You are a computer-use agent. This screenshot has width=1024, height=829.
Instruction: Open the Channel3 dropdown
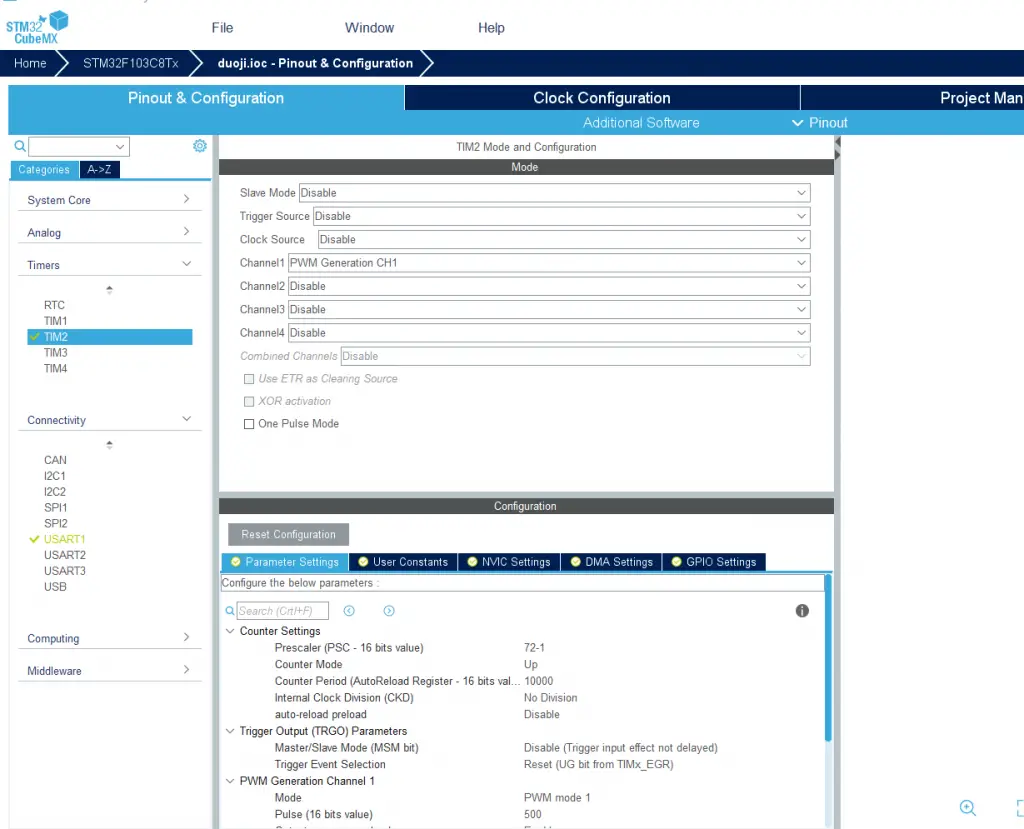click(549, 310)
